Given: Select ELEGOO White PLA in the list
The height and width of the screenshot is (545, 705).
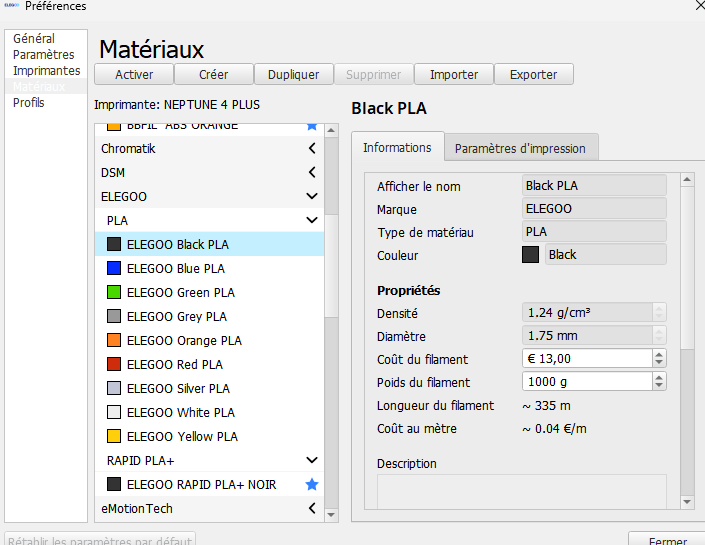Looking at the screenshot, I should [x=210, y=412].
